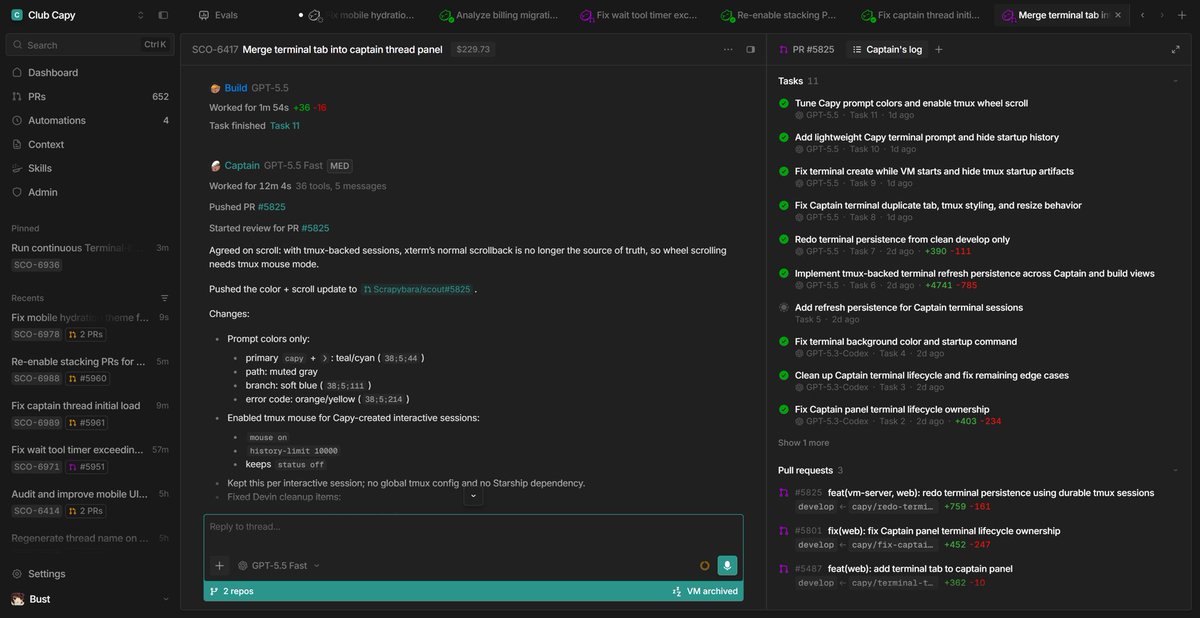Click the Build agent icon

click(x=215, y=88)
